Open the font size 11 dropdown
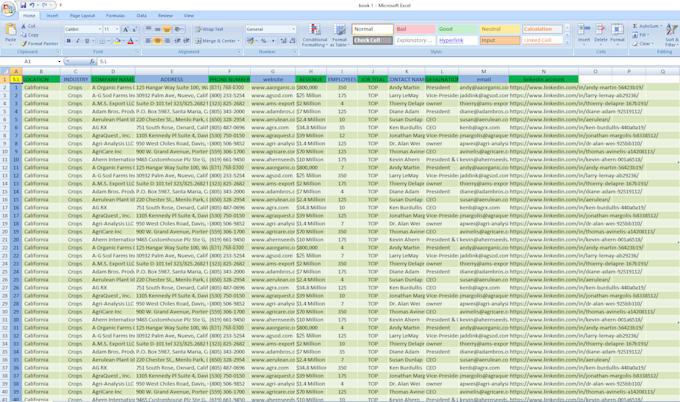 click(117, 29)
